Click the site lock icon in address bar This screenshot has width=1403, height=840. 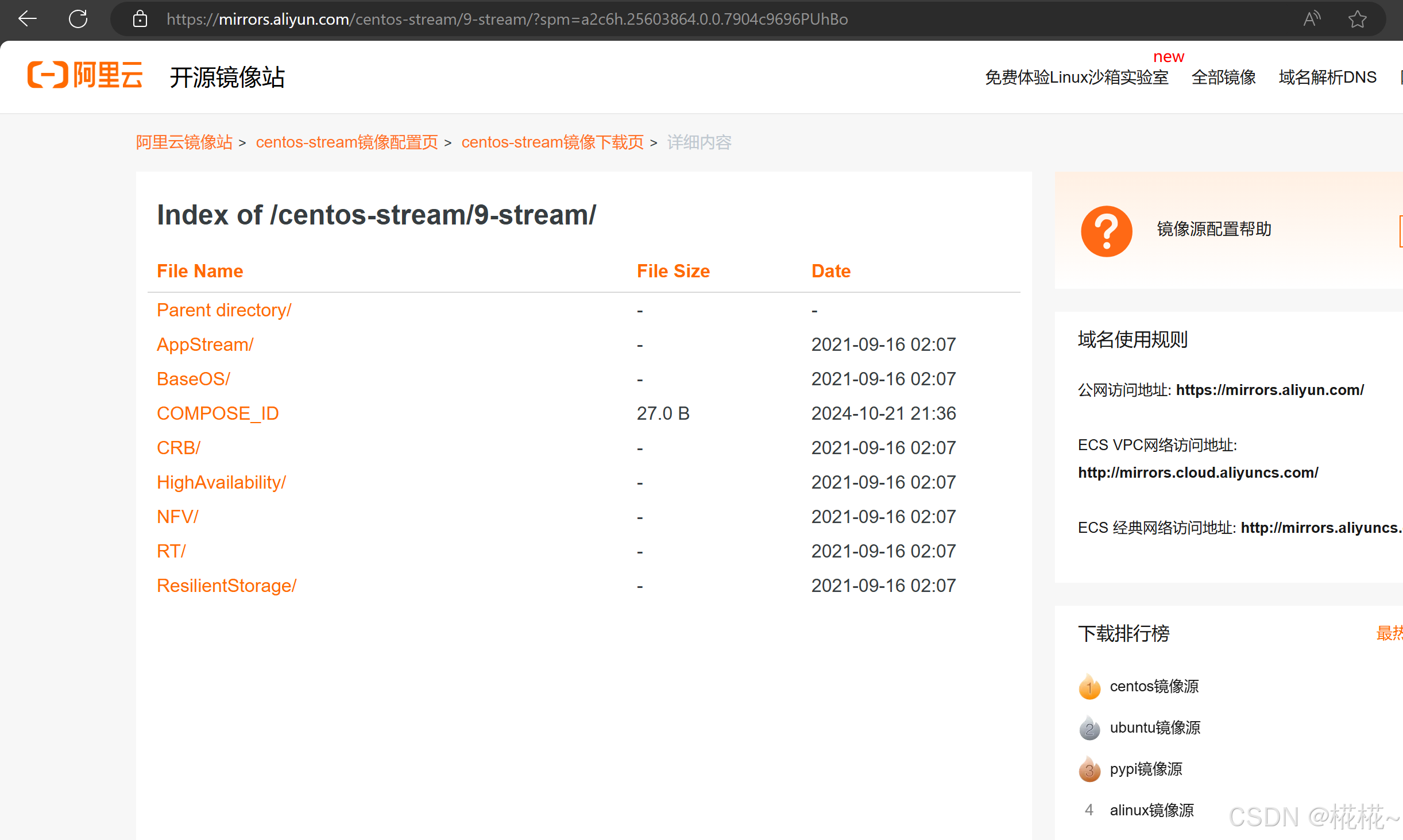[x=140, y=19]
